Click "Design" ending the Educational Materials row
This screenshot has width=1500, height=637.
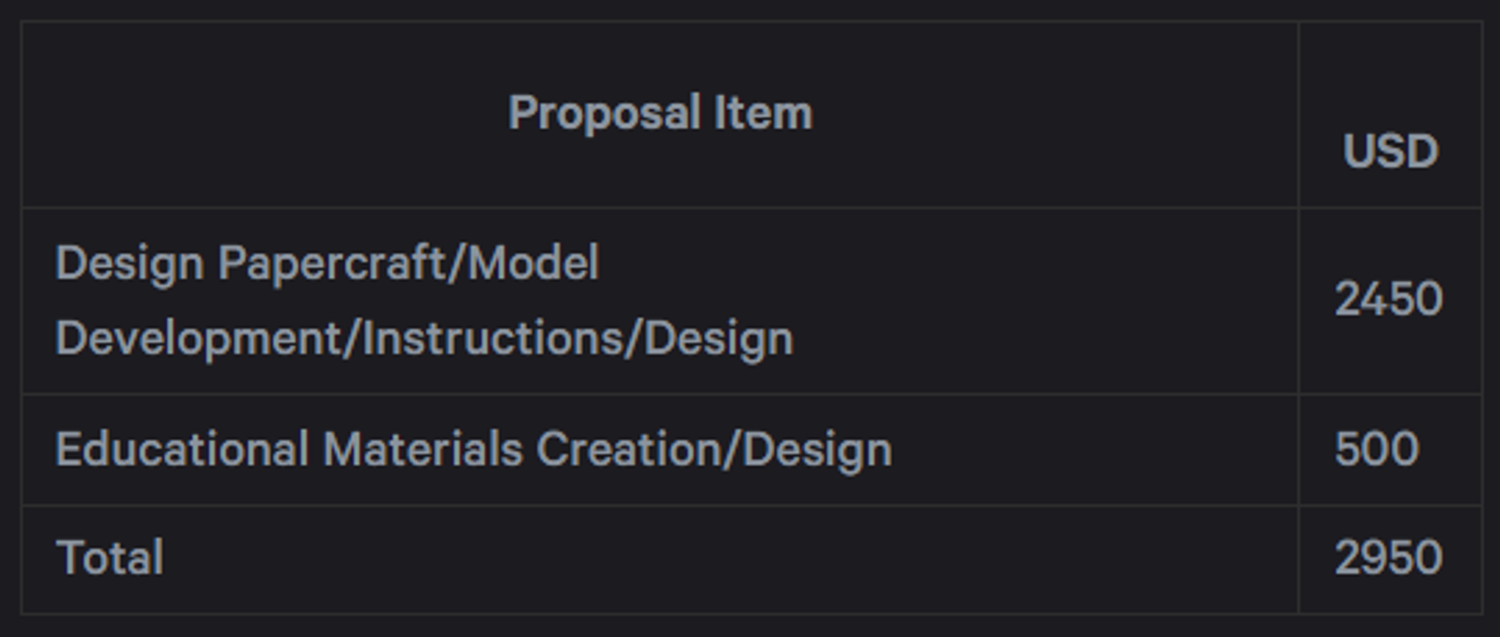[x=817, y=450]
